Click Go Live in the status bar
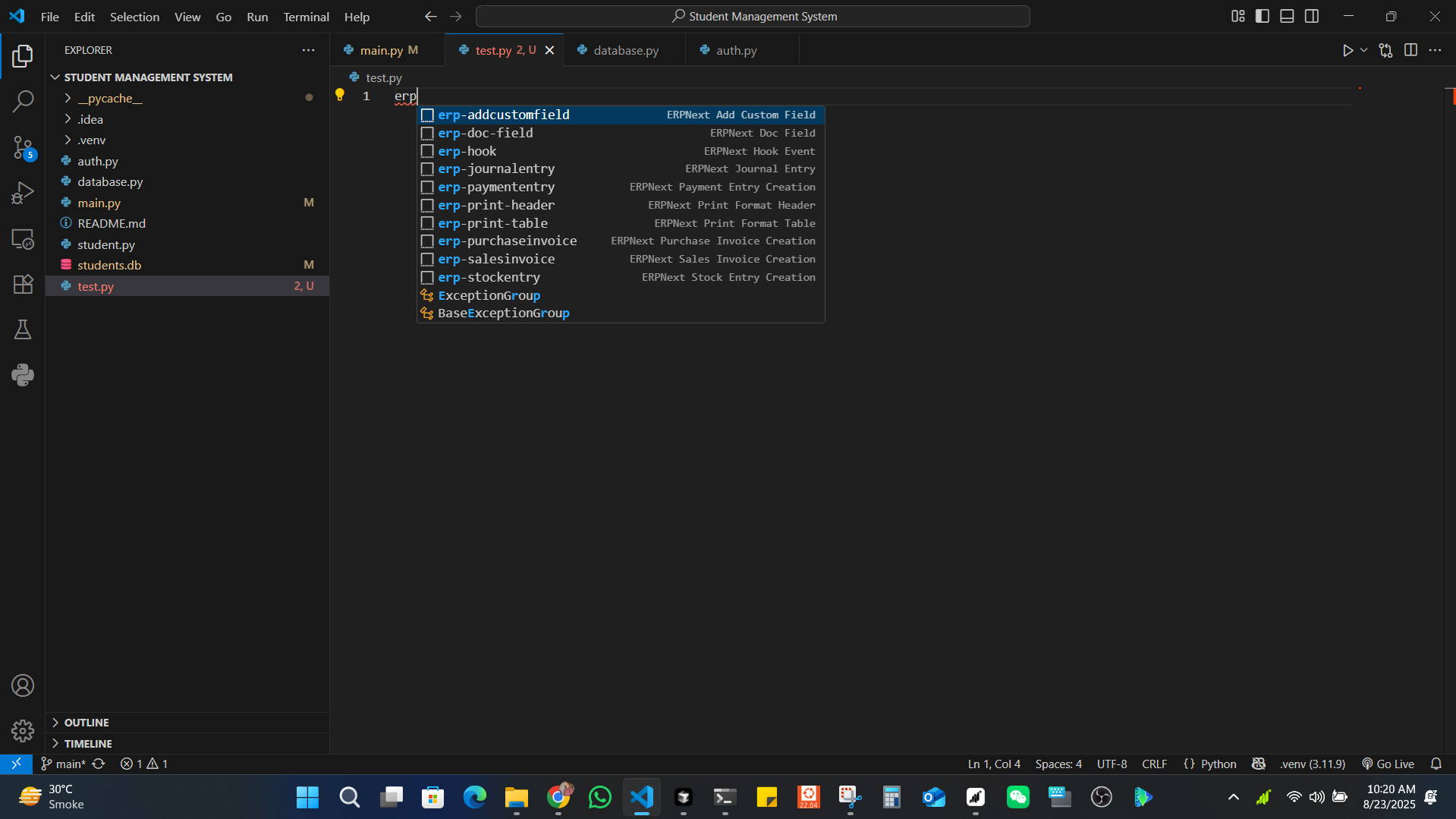1456x819 pixels. (1388, 764)
